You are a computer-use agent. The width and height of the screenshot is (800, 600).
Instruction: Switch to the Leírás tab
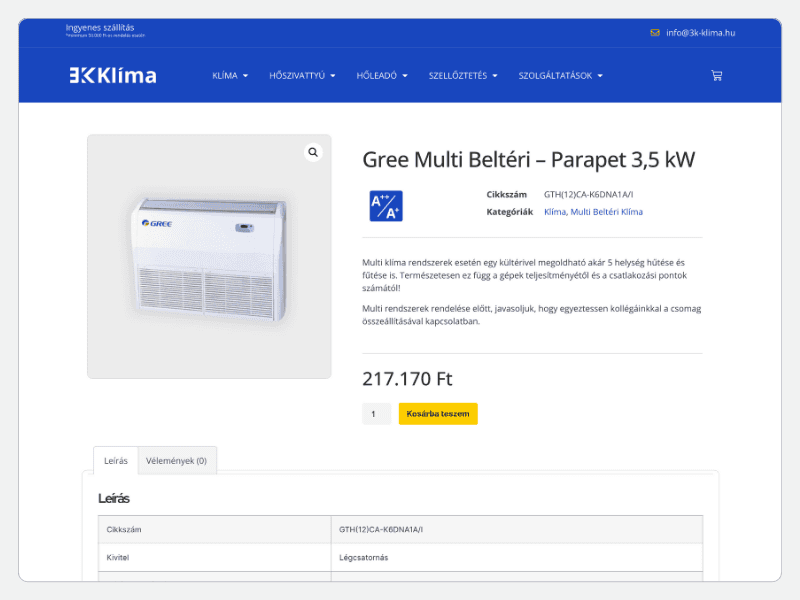point(116,461)
